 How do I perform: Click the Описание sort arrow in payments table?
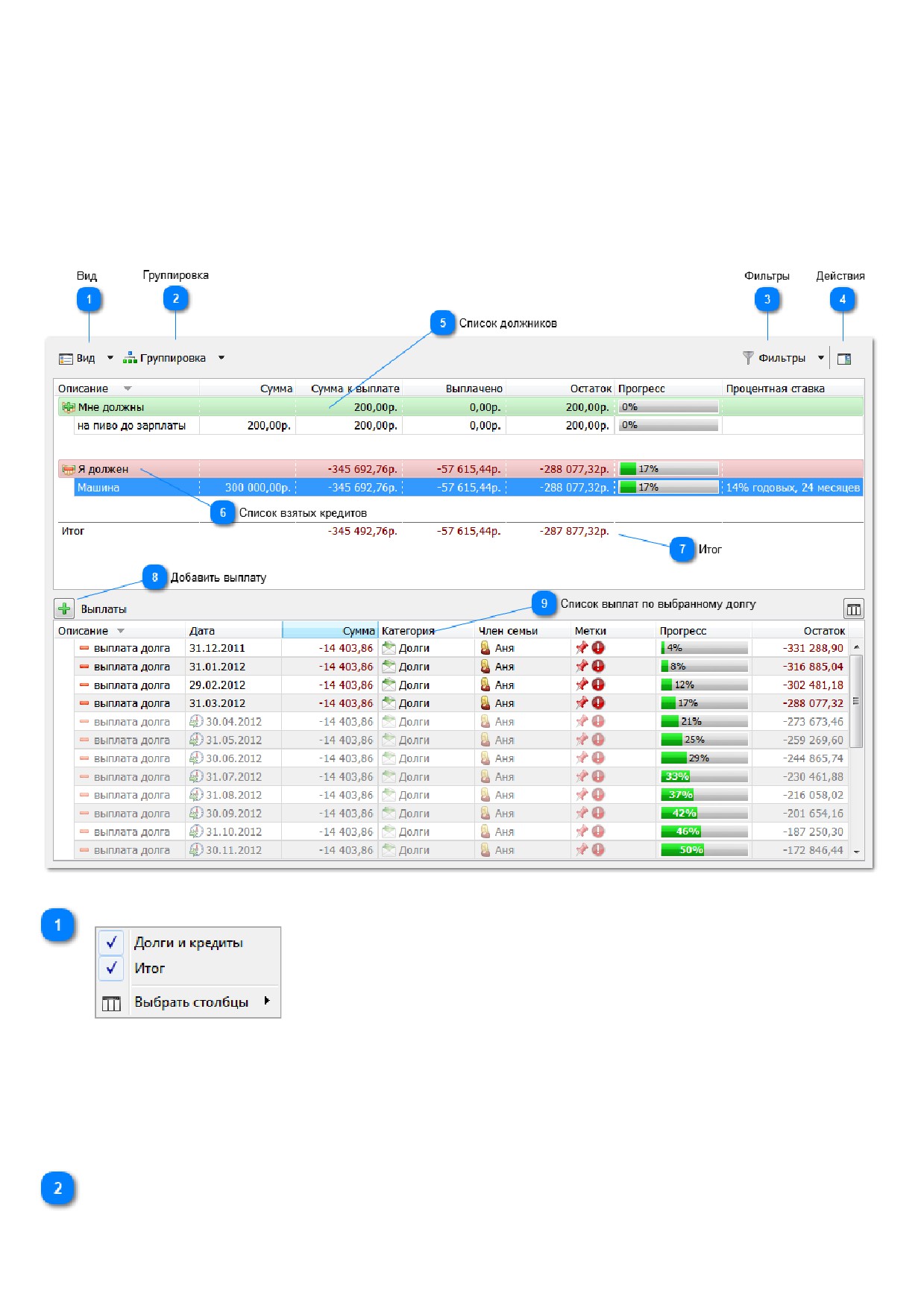[121, 631]
